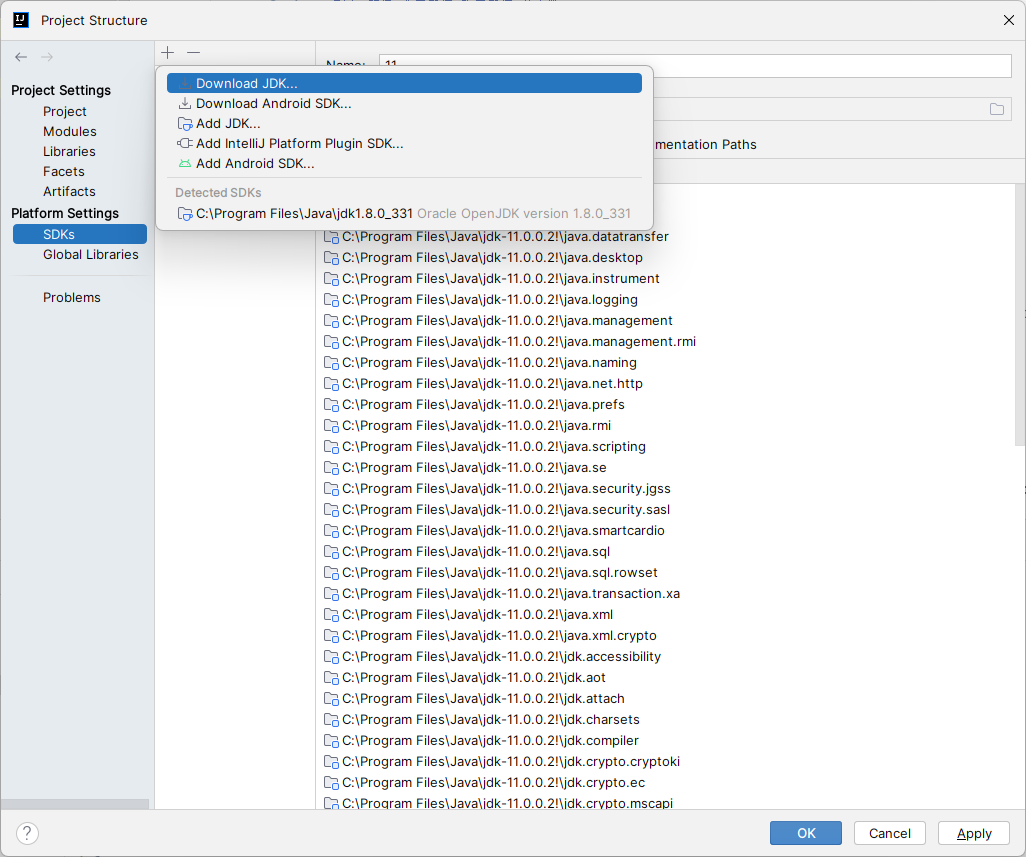Click the Cancel button
This screenshot has height=857, width=1026.
pyautogui.click(x=889, y=833)
